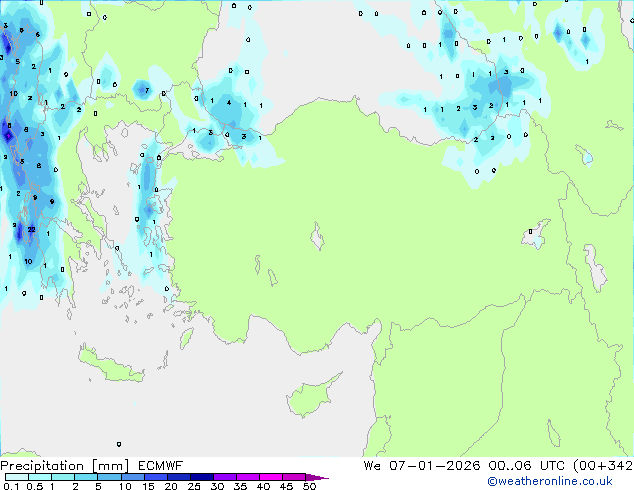Viewport: 634px width, 490px height.
Task: Select the lightest 0.1 mm legend swatch
Action: 17,477
